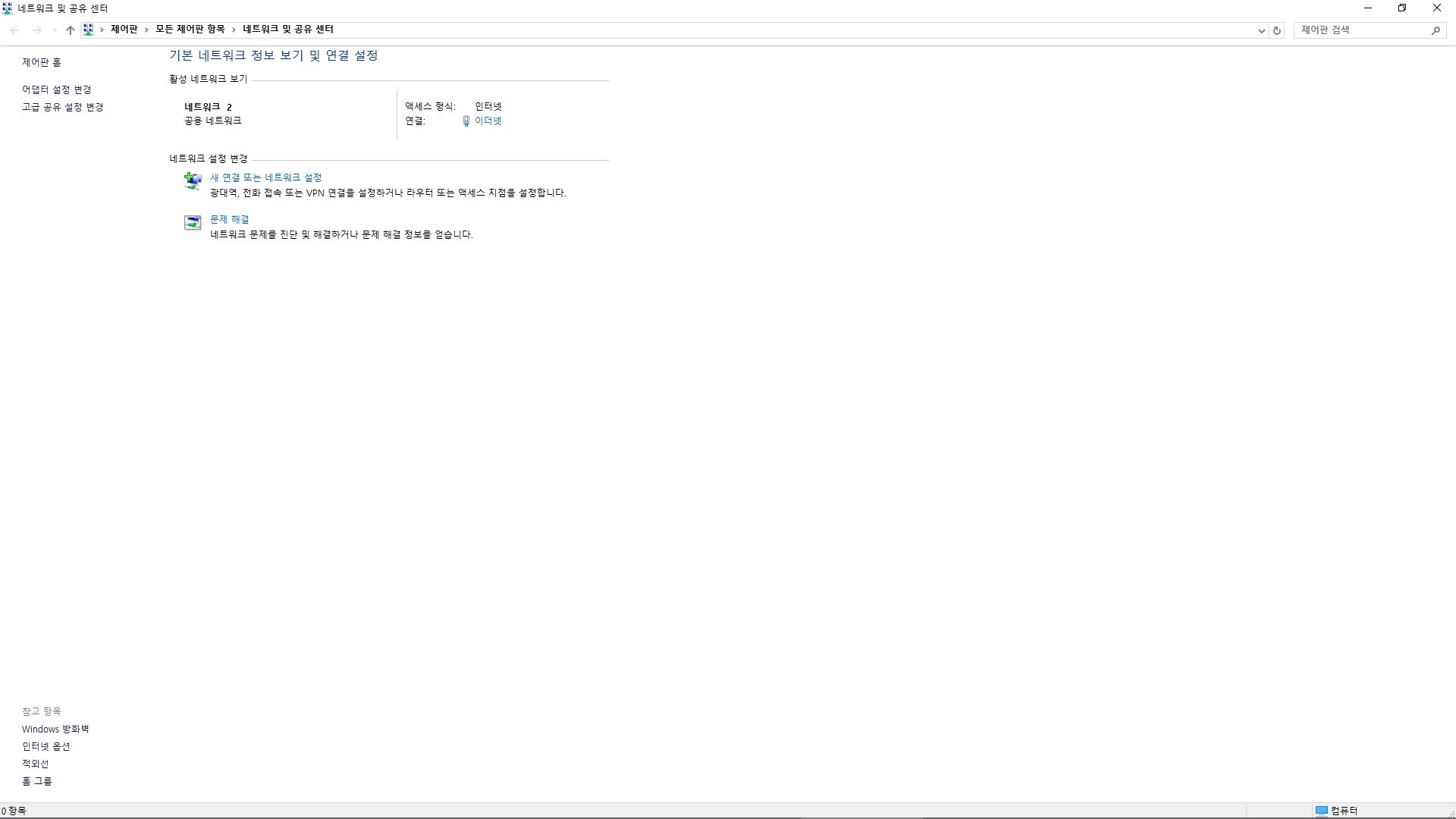Click the Control Panel icon in address bar
Viewport: 1456px width, 819px height.
pos(89,30)
